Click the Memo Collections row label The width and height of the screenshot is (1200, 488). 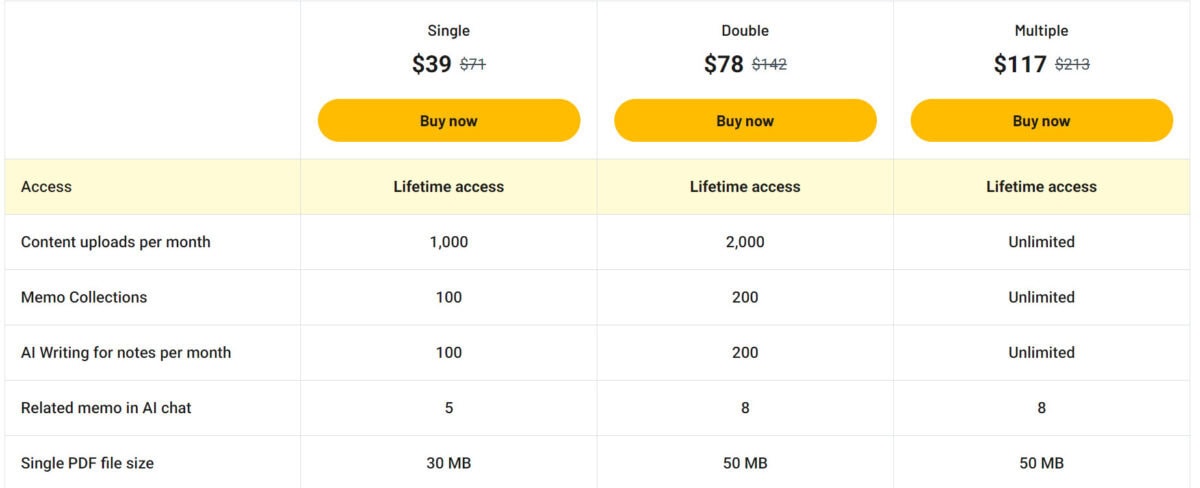pos(84,297)
